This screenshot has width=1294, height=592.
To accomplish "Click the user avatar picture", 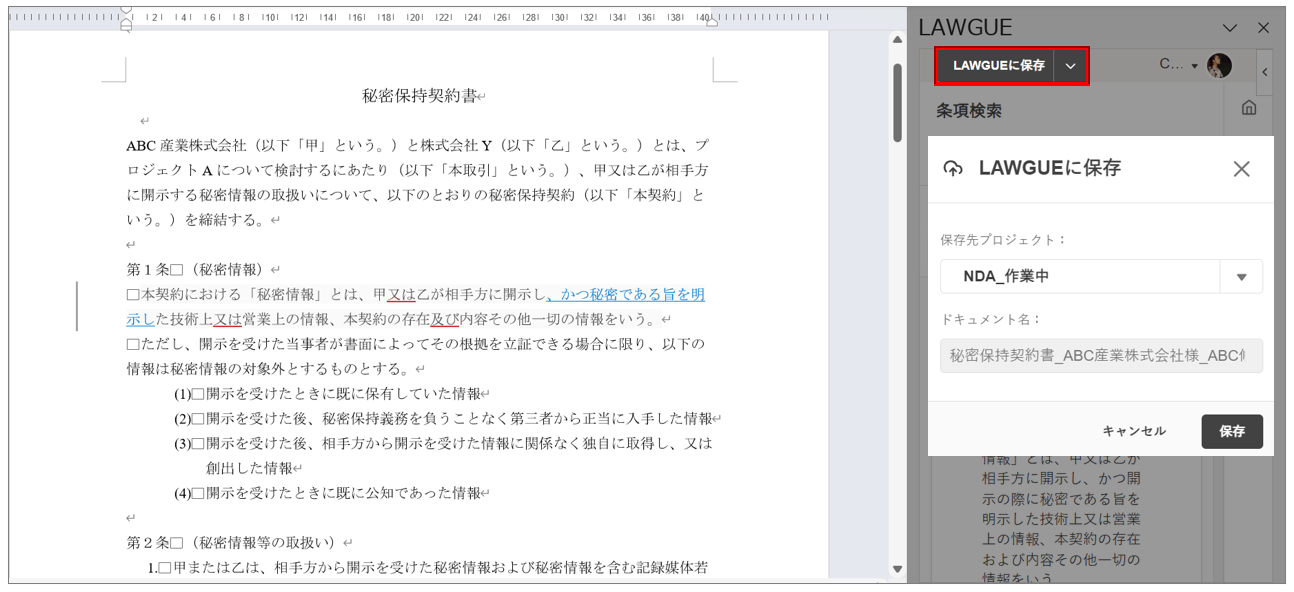I will tap(1219, 66).
